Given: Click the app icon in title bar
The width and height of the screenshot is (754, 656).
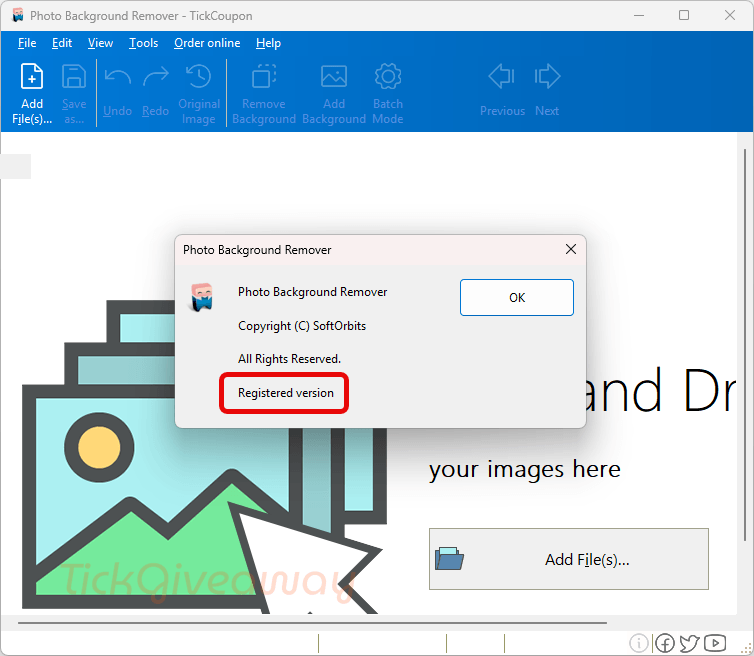Looking at the screenshot, I should tap(18, 15).
